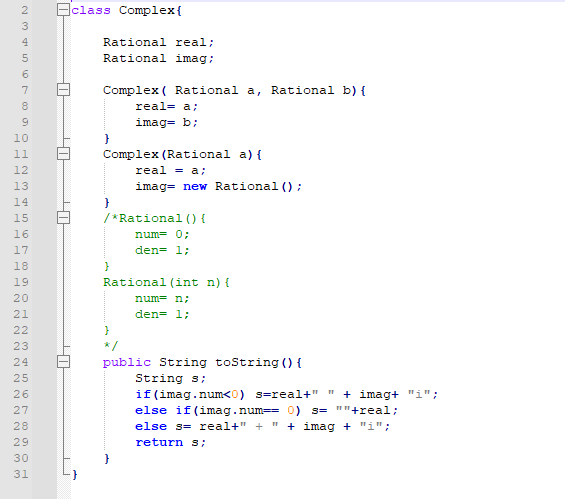The height and width of the screenshot is (499, 565).
Task: Click the comment end marker on line 23
Action: click(111, 346)
